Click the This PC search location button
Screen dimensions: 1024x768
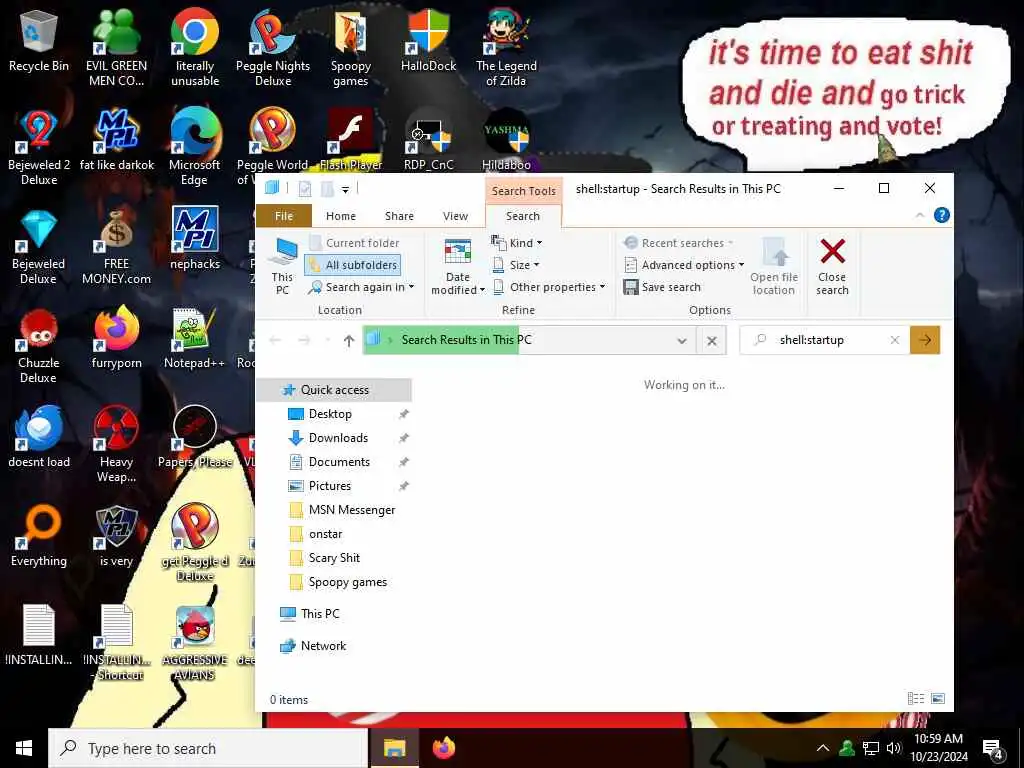(282, 267)
